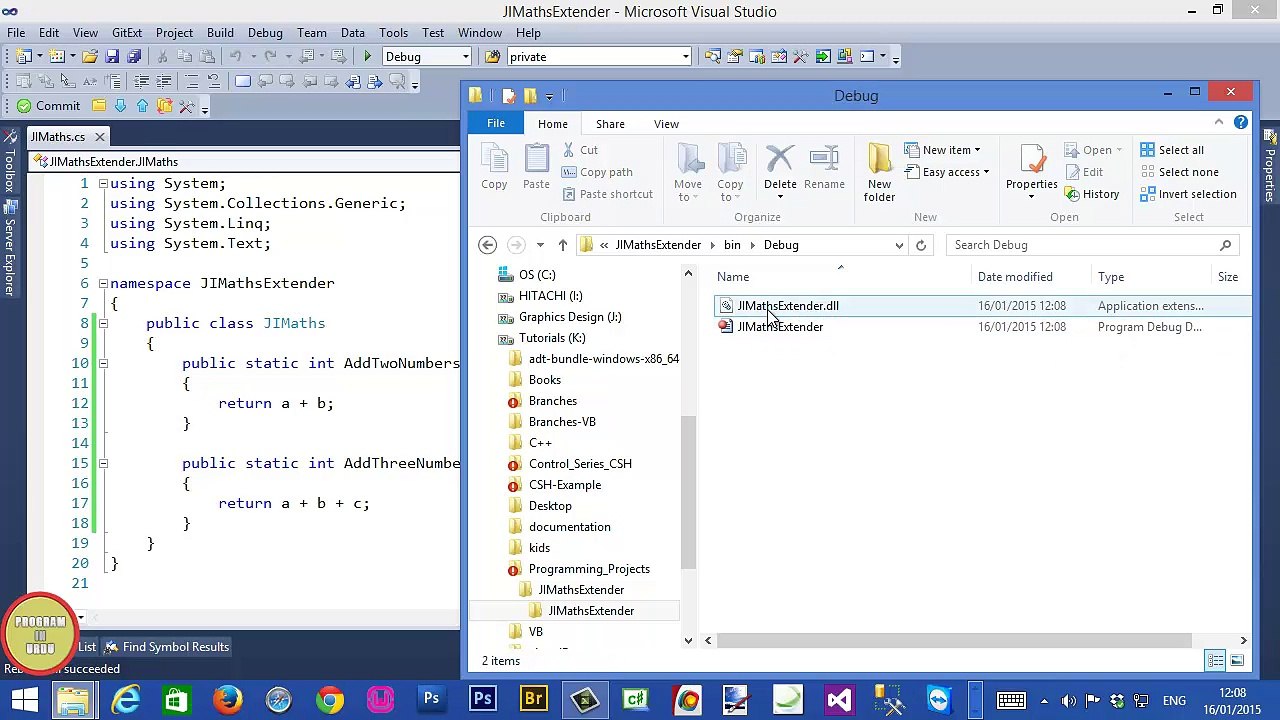Click Invert selection in ribbon
This screenshot has height=720, width=1280.
1188,194
